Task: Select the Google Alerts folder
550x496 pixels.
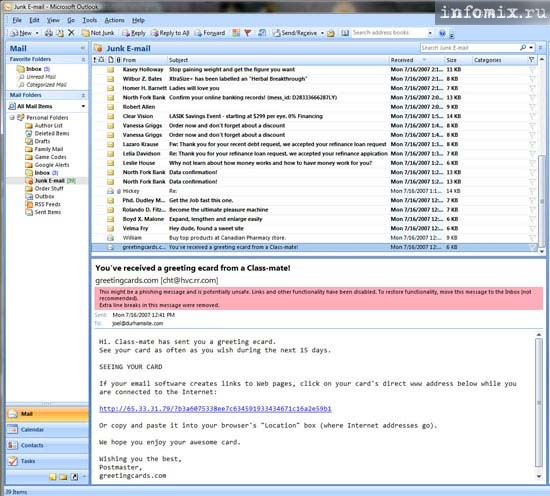Action: [x=52, y=165]
